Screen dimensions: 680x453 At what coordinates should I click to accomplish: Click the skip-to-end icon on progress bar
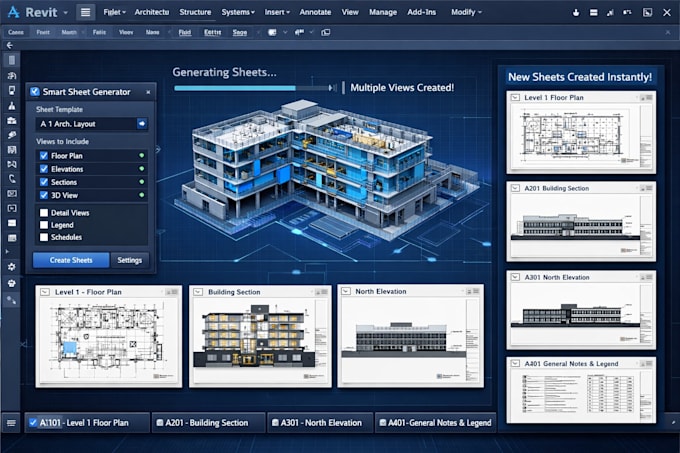click(x=333, y=88)
